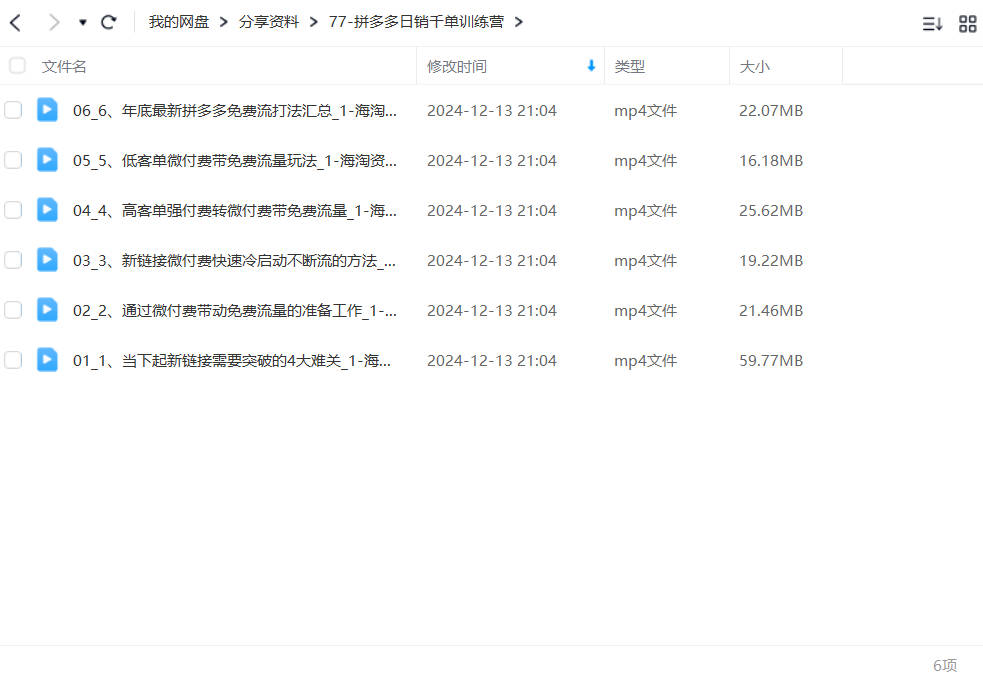This screenshot has width=983, height=678.
Task: Sort by 文件名 column header
Action: [x=64, y=66]
